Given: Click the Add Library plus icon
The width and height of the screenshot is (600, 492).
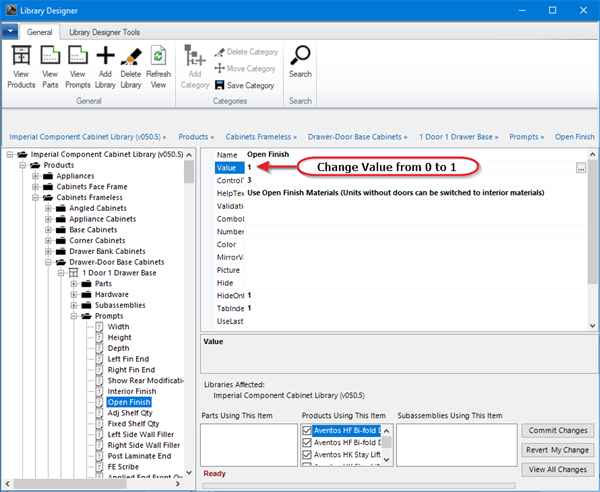Looking at the screenshot, I should click(105, 57).
